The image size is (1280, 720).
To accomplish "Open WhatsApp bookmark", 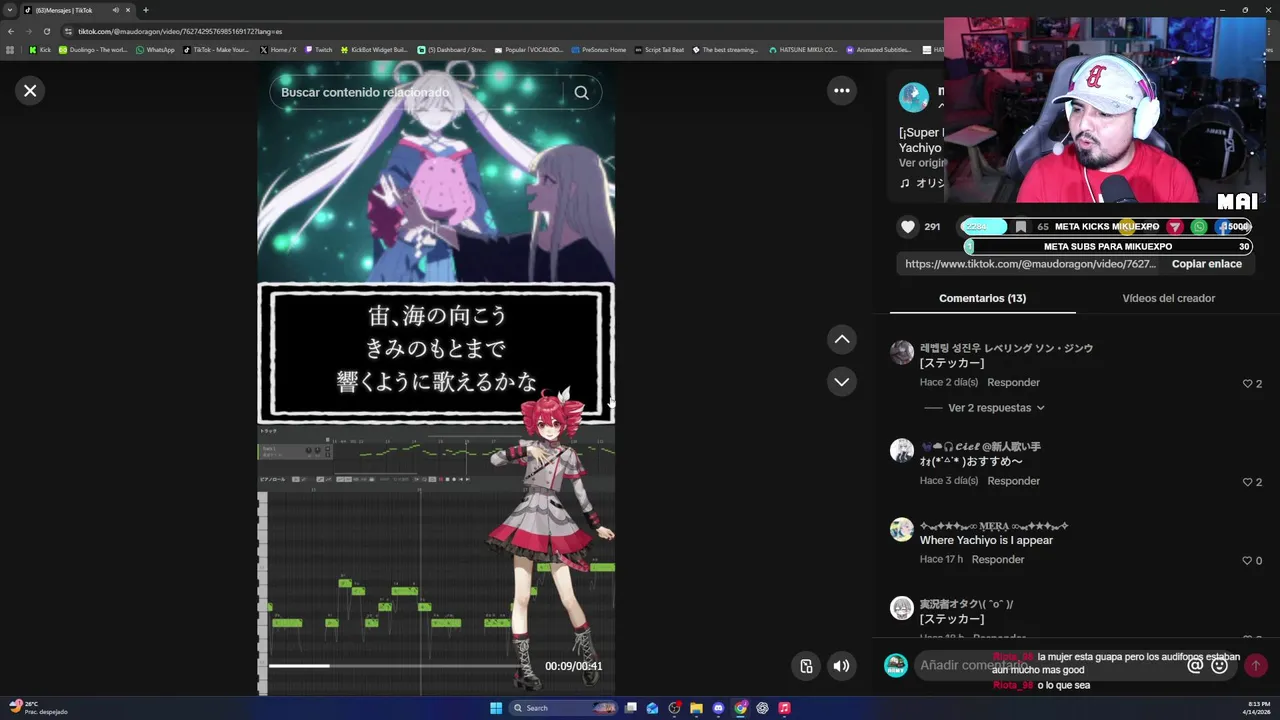I will click(155, 50).
